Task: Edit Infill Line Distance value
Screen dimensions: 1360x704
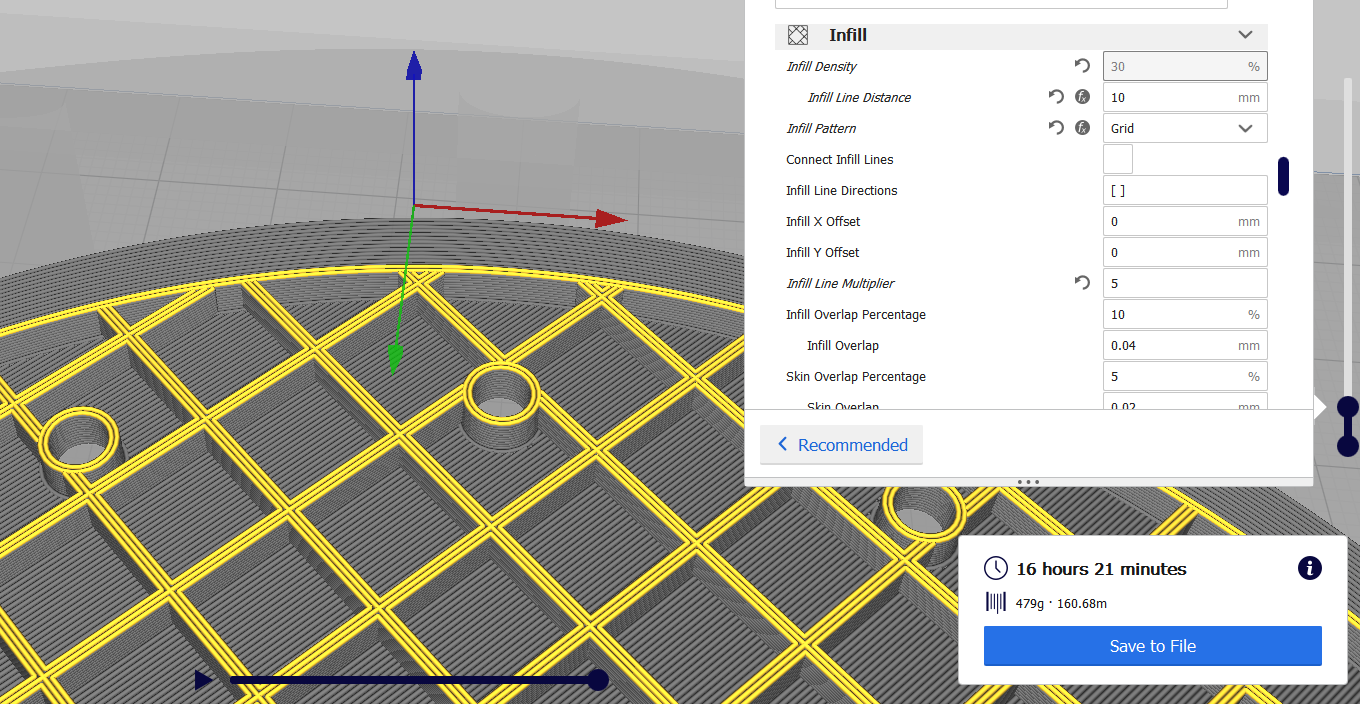Action: point(1185,97)
